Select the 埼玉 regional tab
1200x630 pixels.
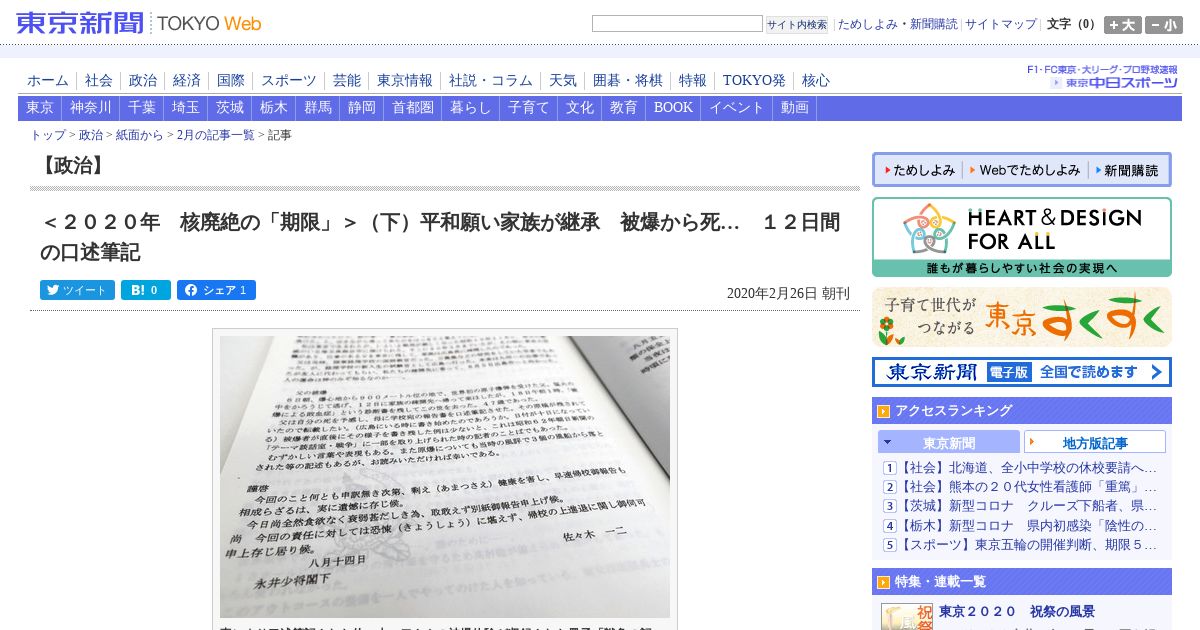186,108
